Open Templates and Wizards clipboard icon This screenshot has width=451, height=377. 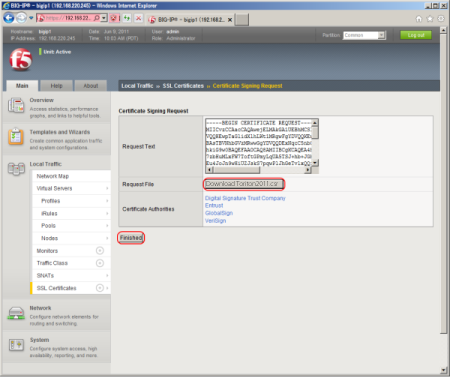pos(16,137)
